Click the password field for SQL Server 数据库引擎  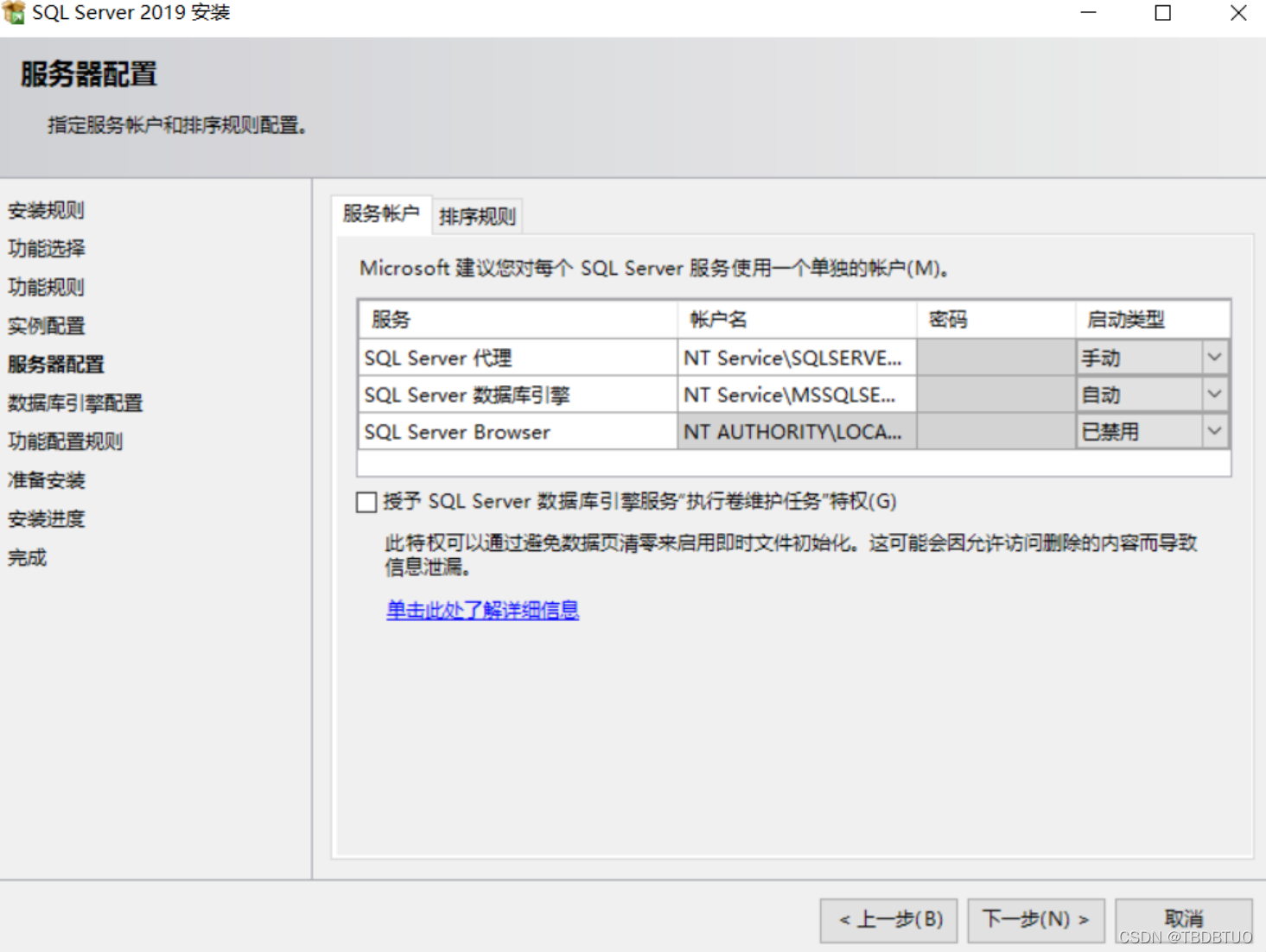(x=996, y=394)
